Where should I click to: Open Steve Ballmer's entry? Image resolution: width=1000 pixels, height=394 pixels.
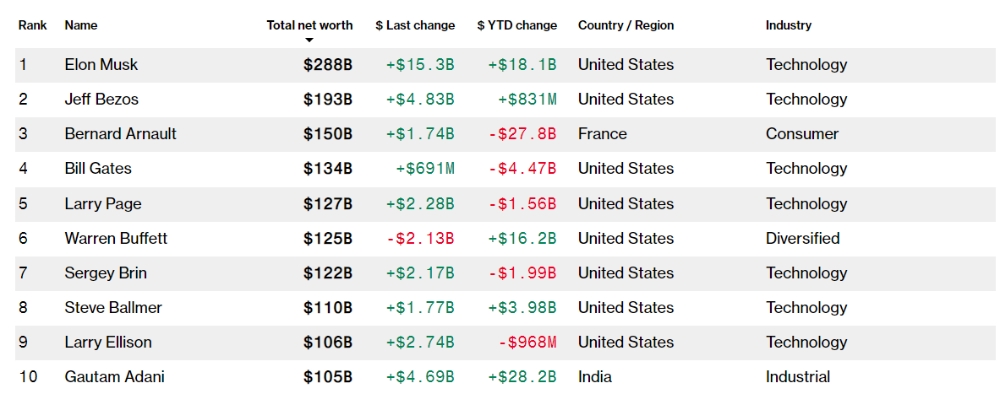tap(113, 307)
